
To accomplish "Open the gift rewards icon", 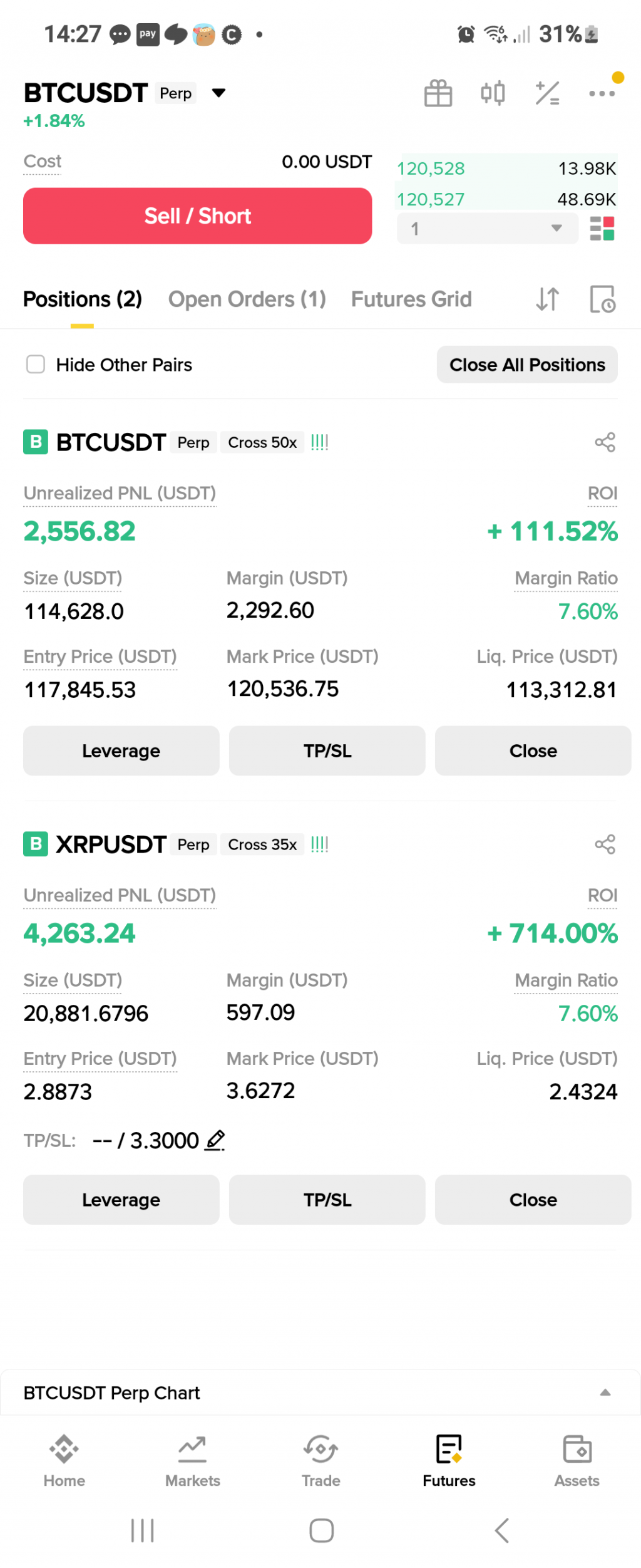I will tap(438, 93).
